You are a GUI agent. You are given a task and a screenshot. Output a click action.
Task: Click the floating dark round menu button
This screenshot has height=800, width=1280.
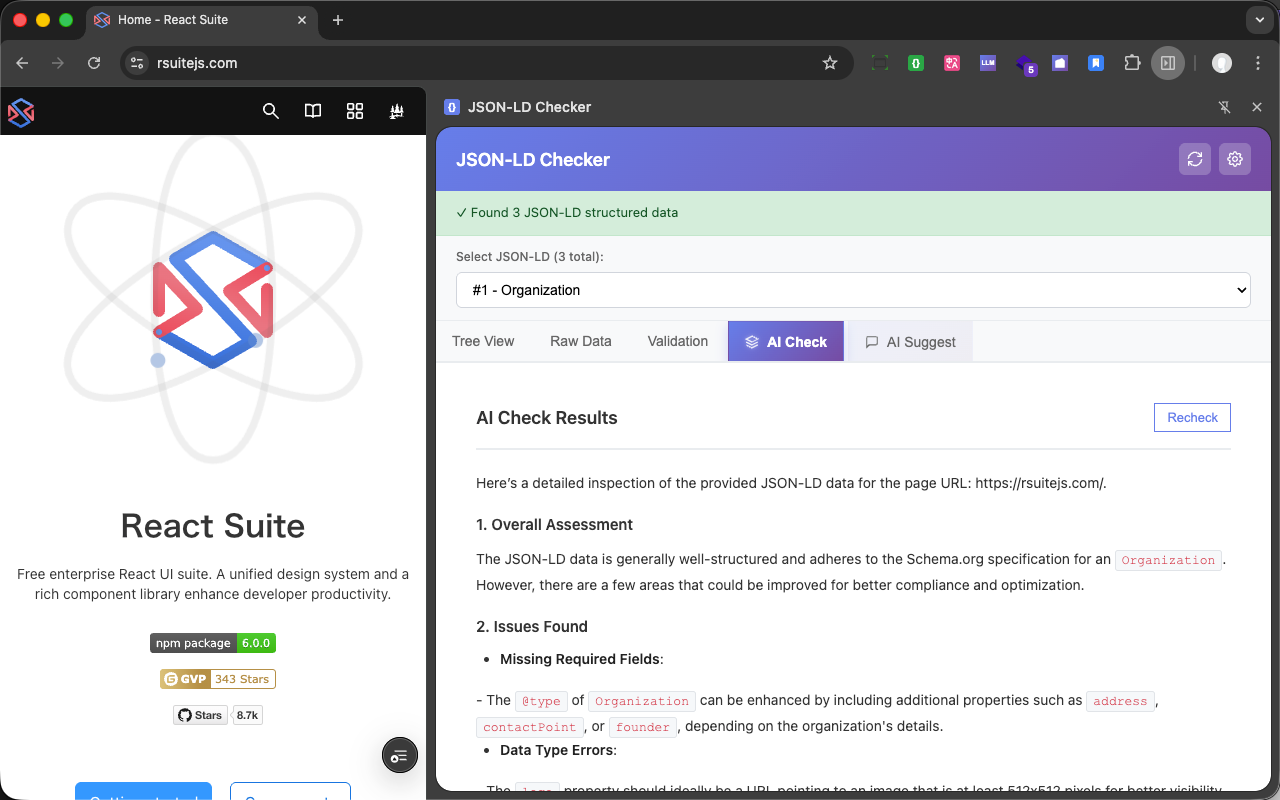[x=400, y=756]
